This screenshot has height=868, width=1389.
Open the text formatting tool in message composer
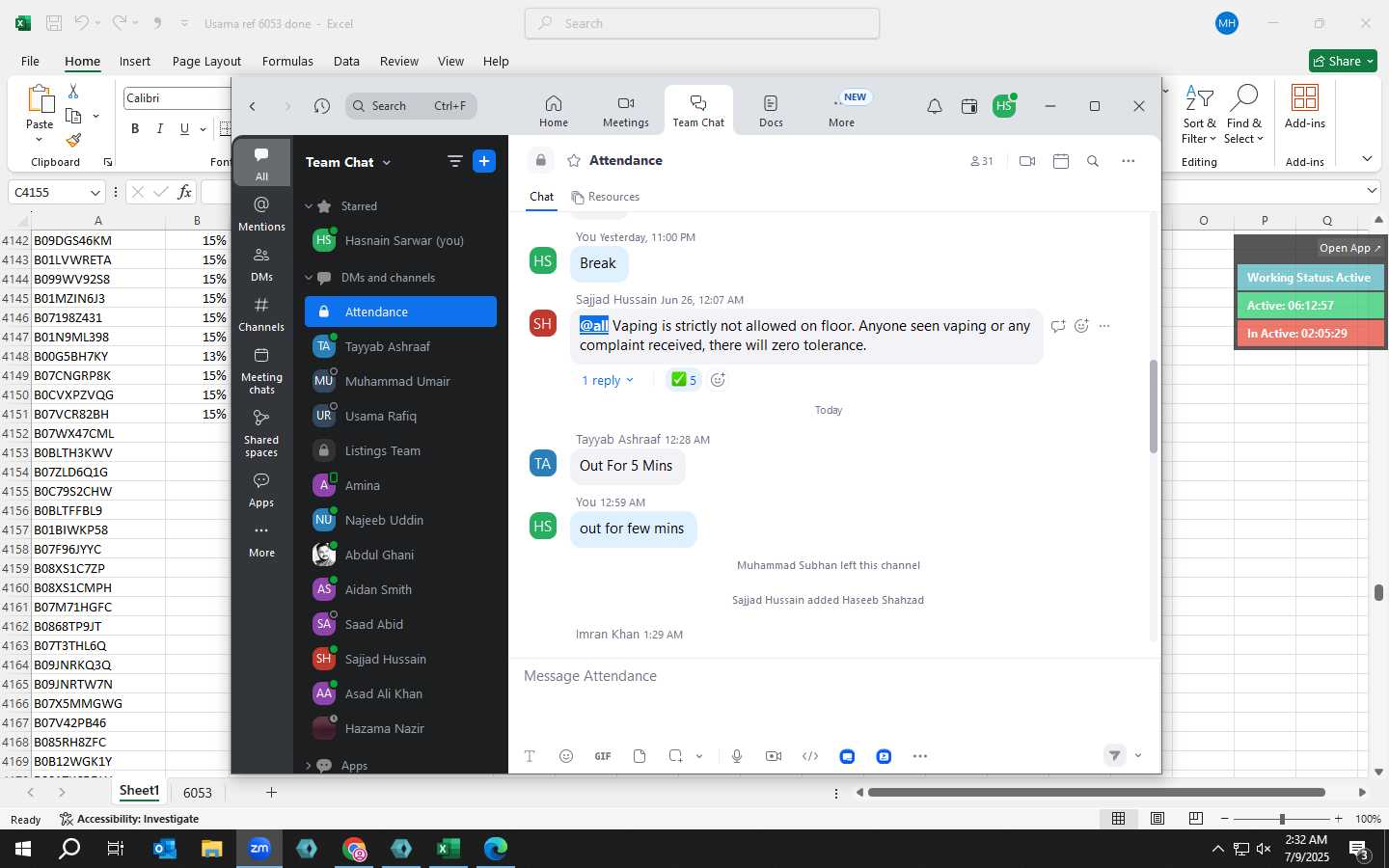click(x=530, y=756)
